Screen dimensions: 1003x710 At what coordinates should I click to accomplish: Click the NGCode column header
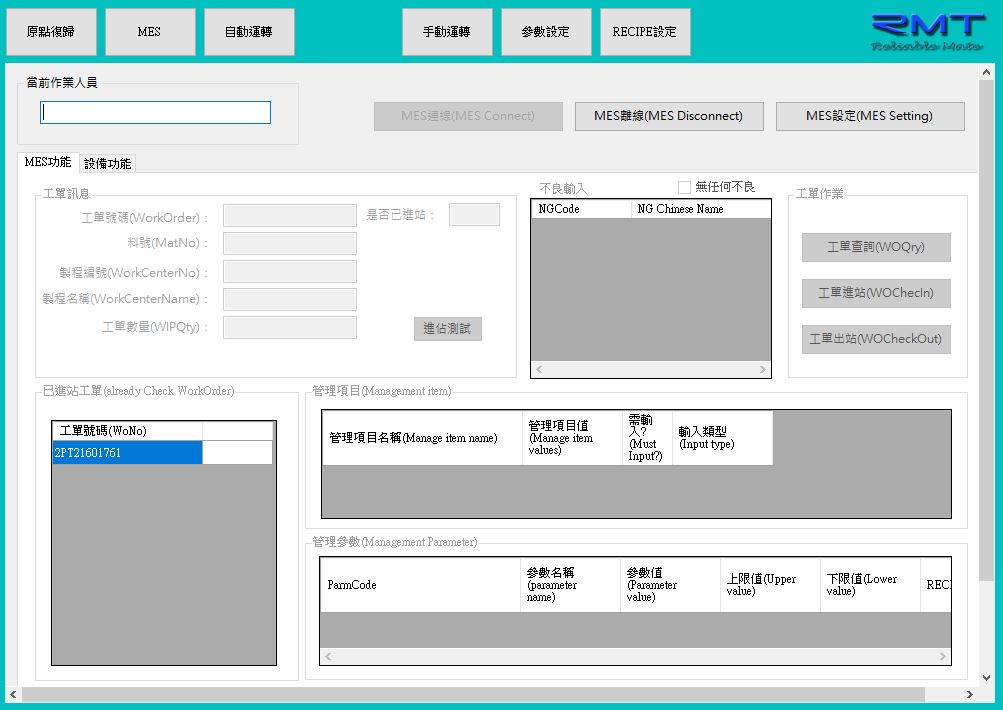580,209
